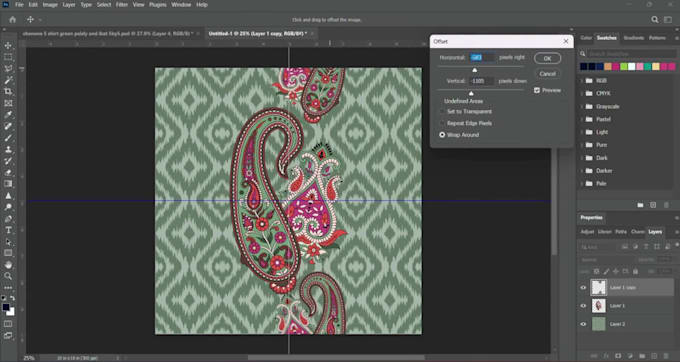Screen dimensions: 680x362
Task: Select the Crop tool
Action: click(8, 91)
